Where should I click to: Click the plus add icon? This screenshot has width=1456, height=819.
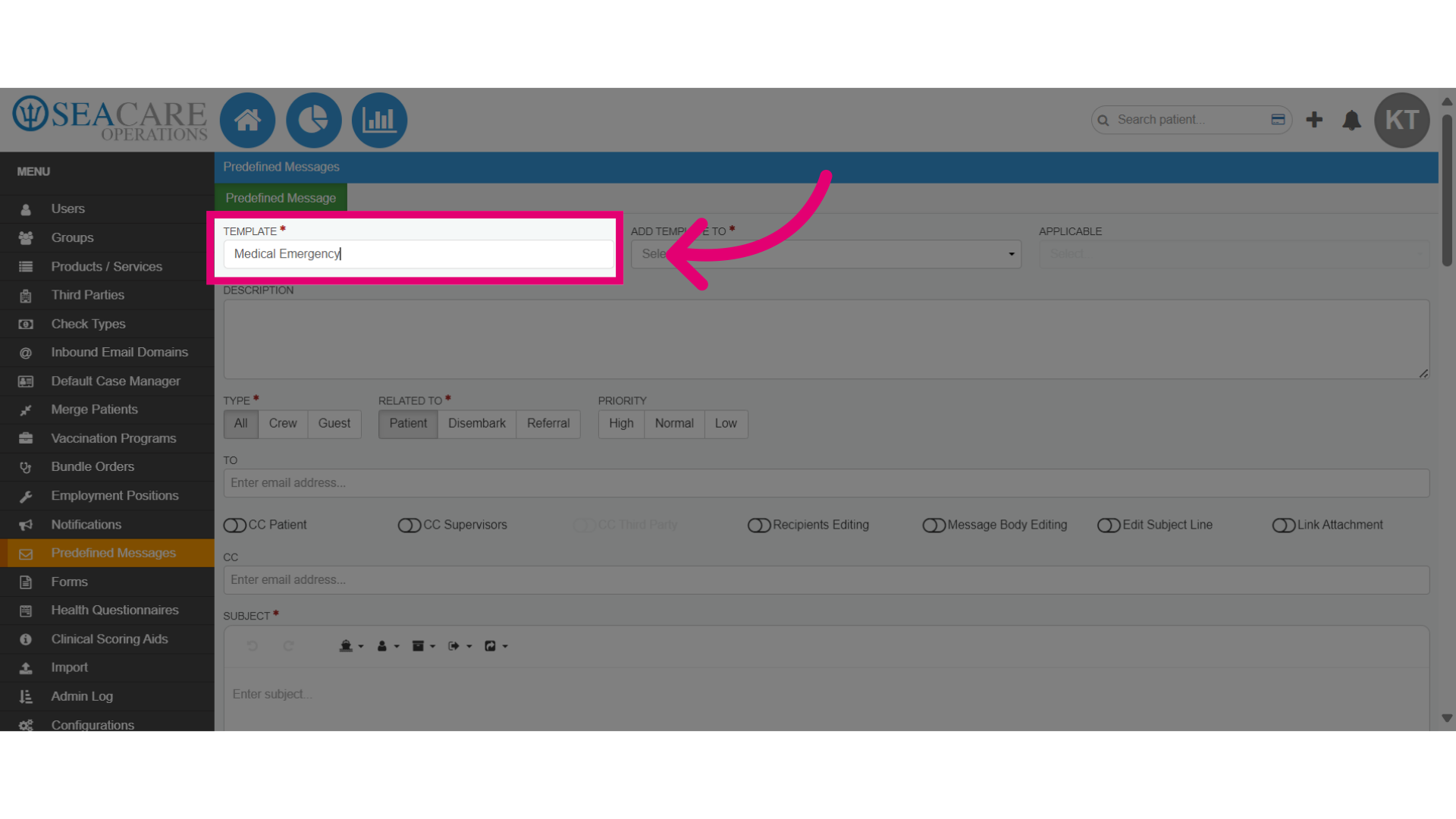1314,120
